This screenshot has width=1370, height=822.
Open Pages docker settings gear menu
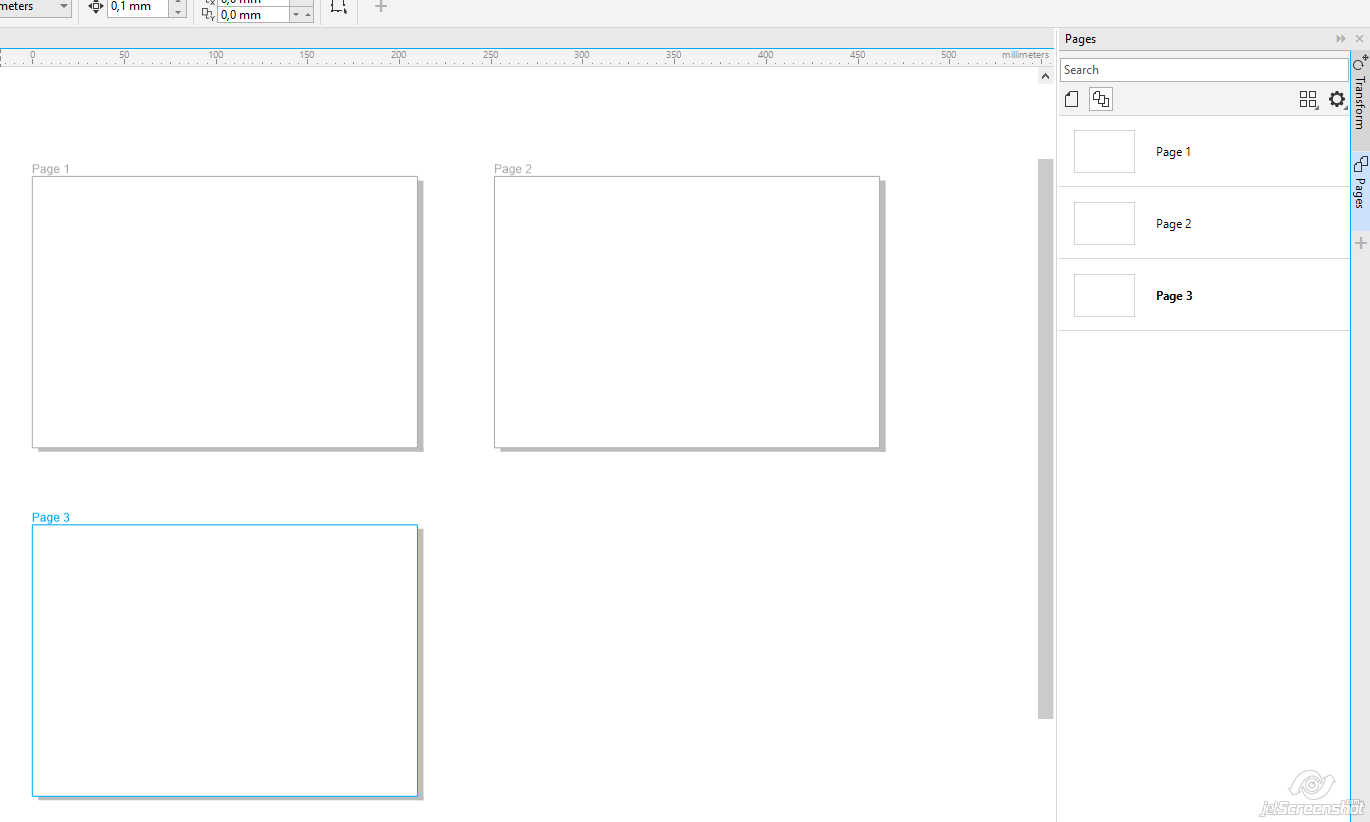(1337, 99)
